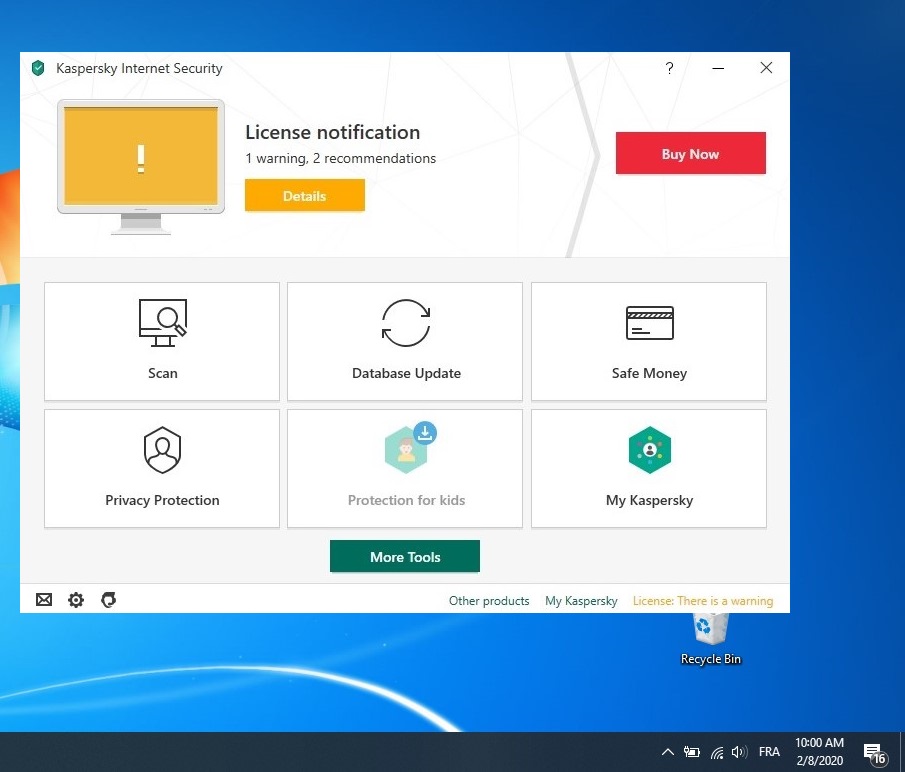This screenshot has height=772, width=905.
Task: Open the Scan tile
Action: coord(162,341)
